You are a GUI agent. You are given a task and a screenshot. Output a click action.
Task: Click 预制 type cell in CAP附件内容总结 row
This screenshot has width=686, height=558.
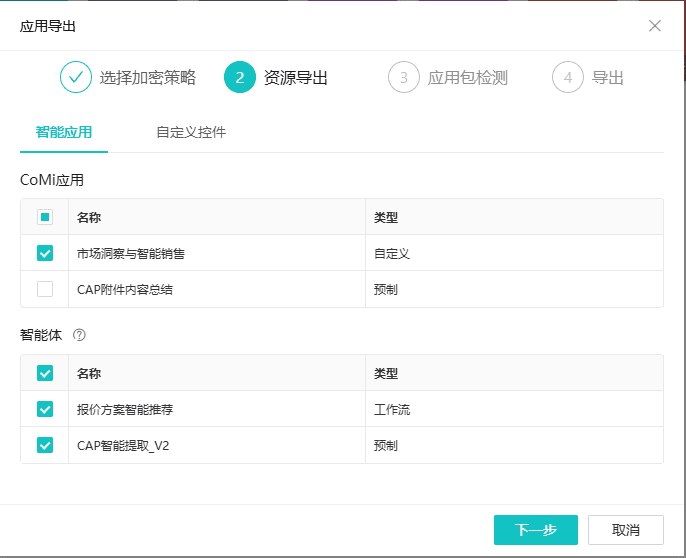(x=514, y=289)
